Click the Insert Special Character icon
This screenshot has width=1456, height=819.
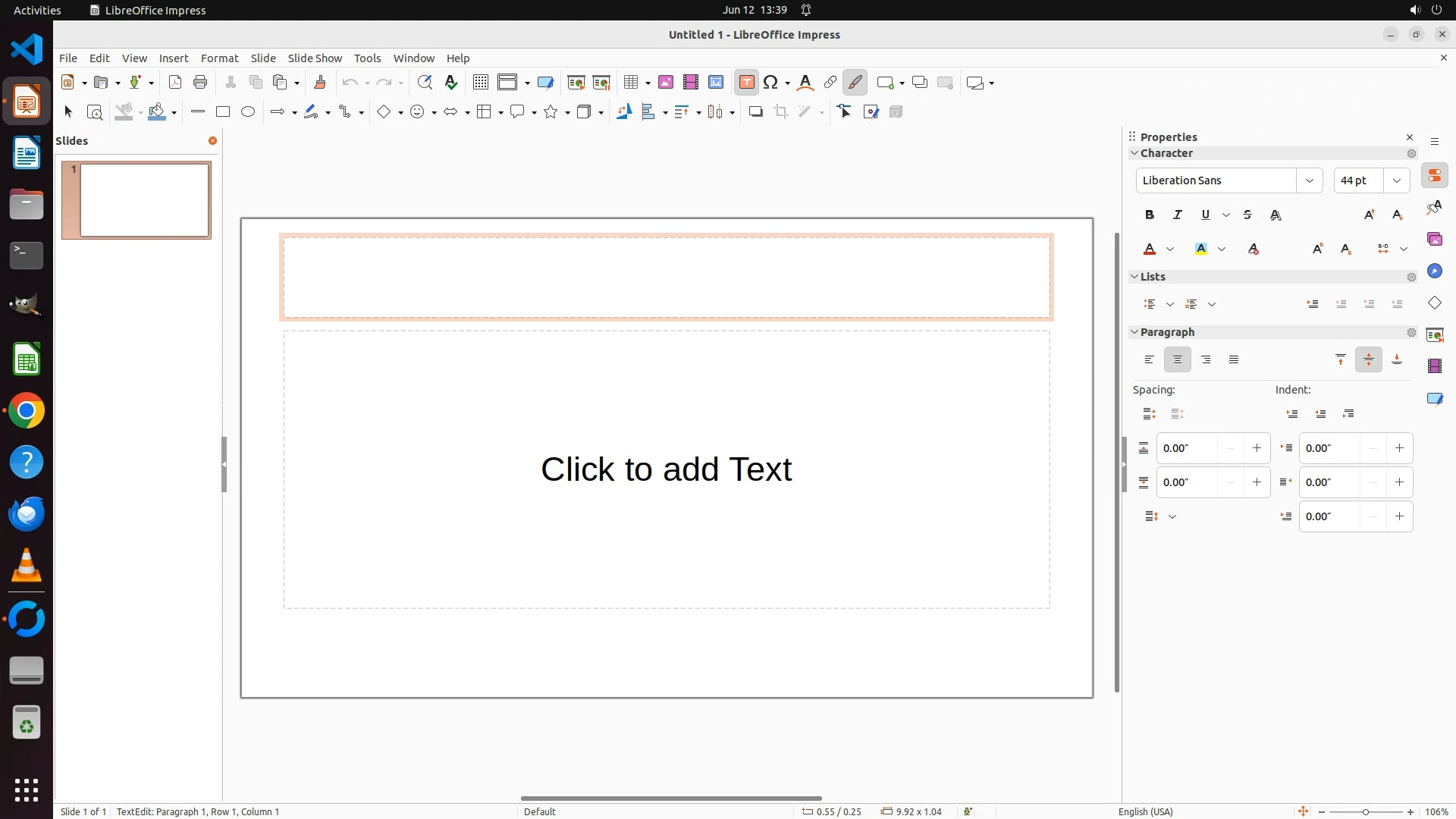(771, 83)
